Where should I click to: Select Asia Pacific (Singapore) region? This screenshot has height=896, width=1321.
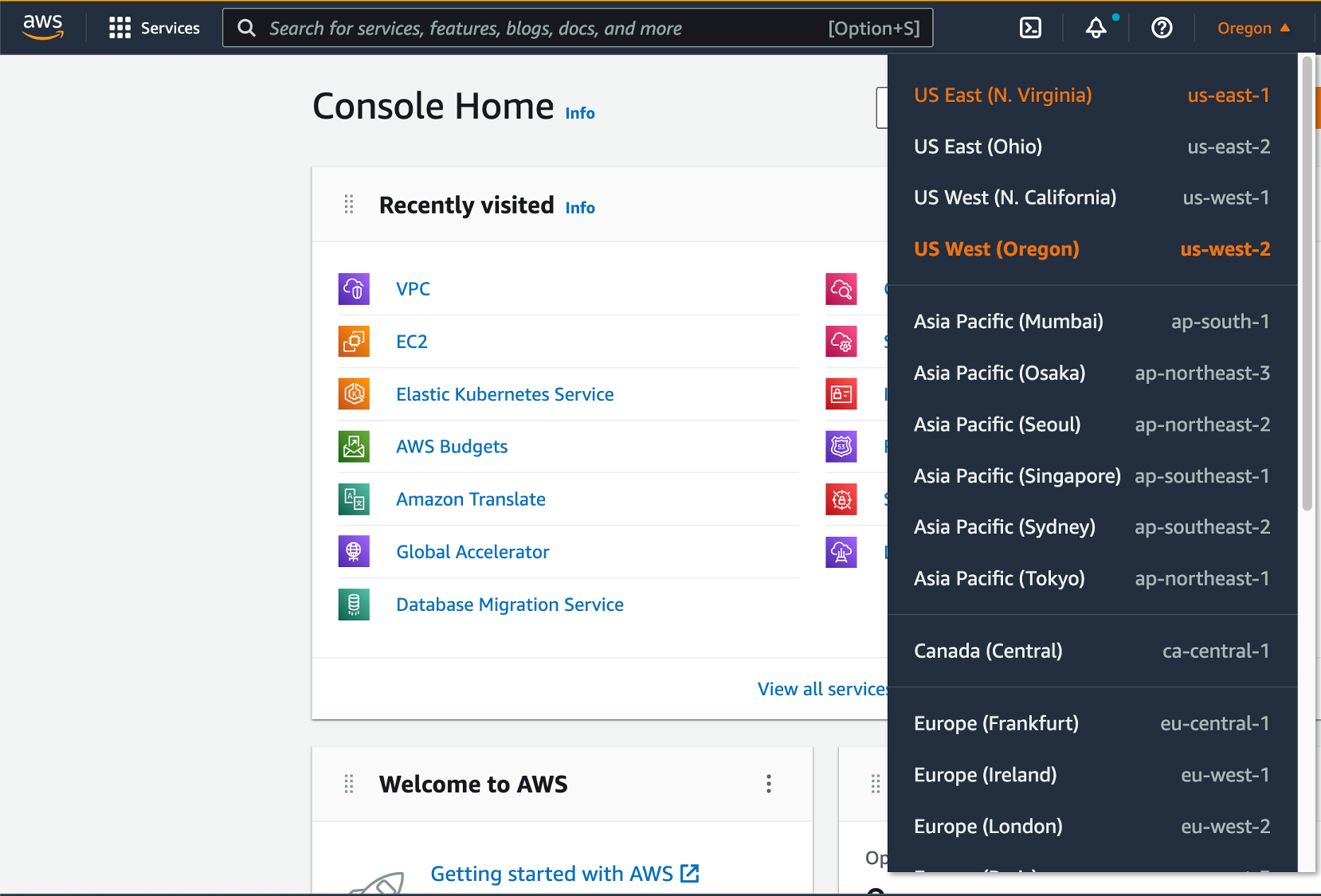1092,476
